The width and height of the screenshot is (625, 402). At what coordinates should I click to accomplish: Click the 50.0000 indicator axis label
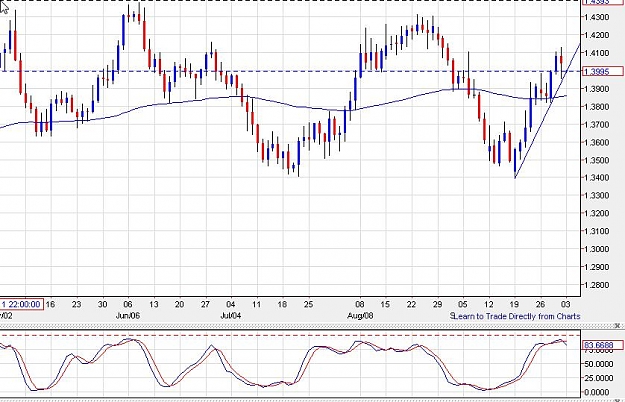click(599, 364)
